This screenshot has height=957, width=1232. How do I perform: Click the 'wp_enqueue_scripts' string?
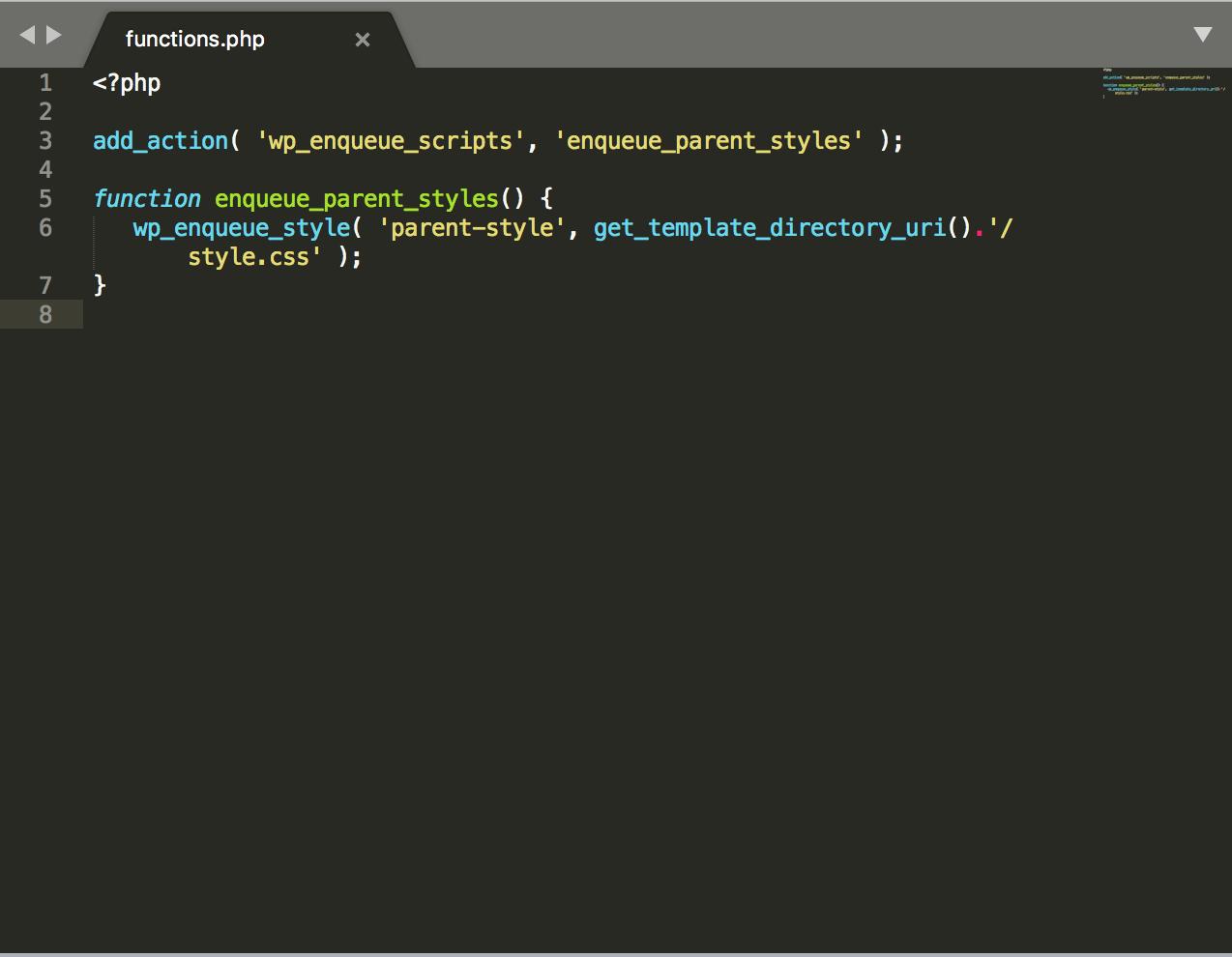click(391, 141)
